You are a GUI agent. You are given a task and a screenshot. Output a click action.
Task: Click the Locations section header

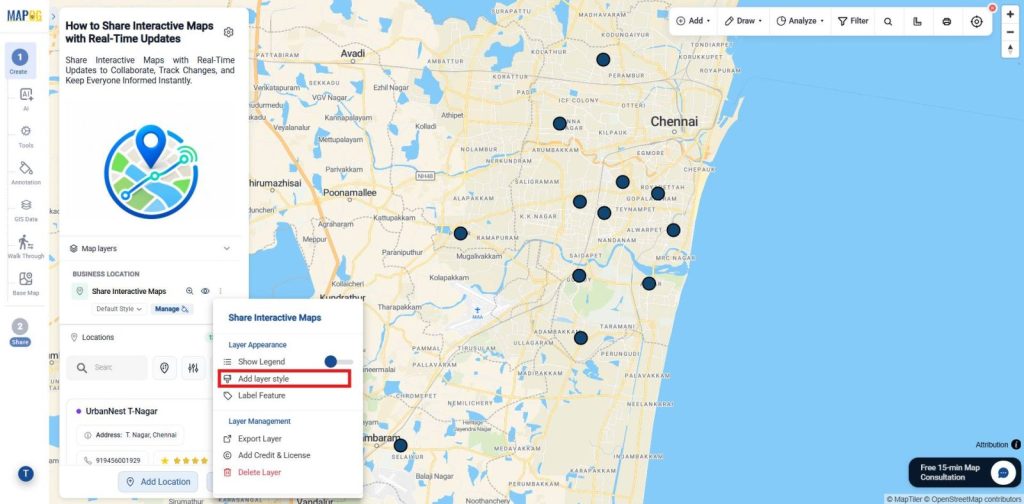pyautogui.click(x=98, y=338)
